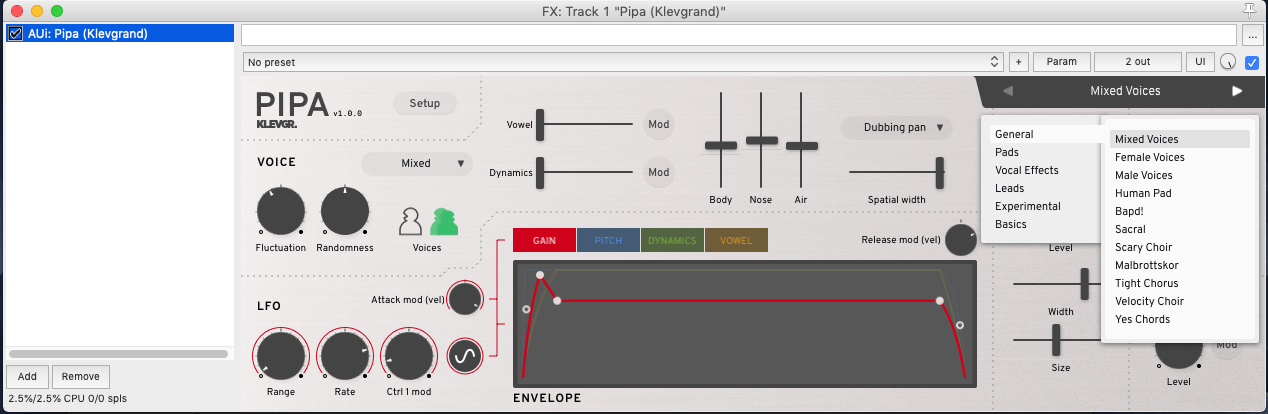Screen dimensions: 1268x414
Task: Toggle the Vowel Mod button
Action: click(658, 124)
